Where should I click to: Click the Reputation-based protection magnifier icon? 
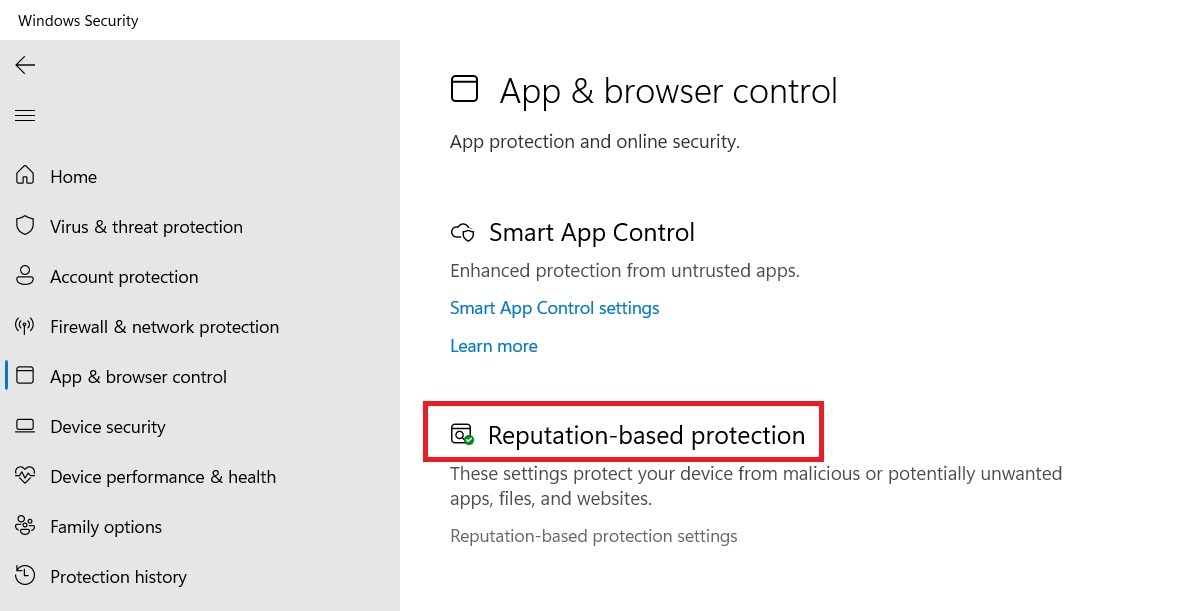coord(460,435)
